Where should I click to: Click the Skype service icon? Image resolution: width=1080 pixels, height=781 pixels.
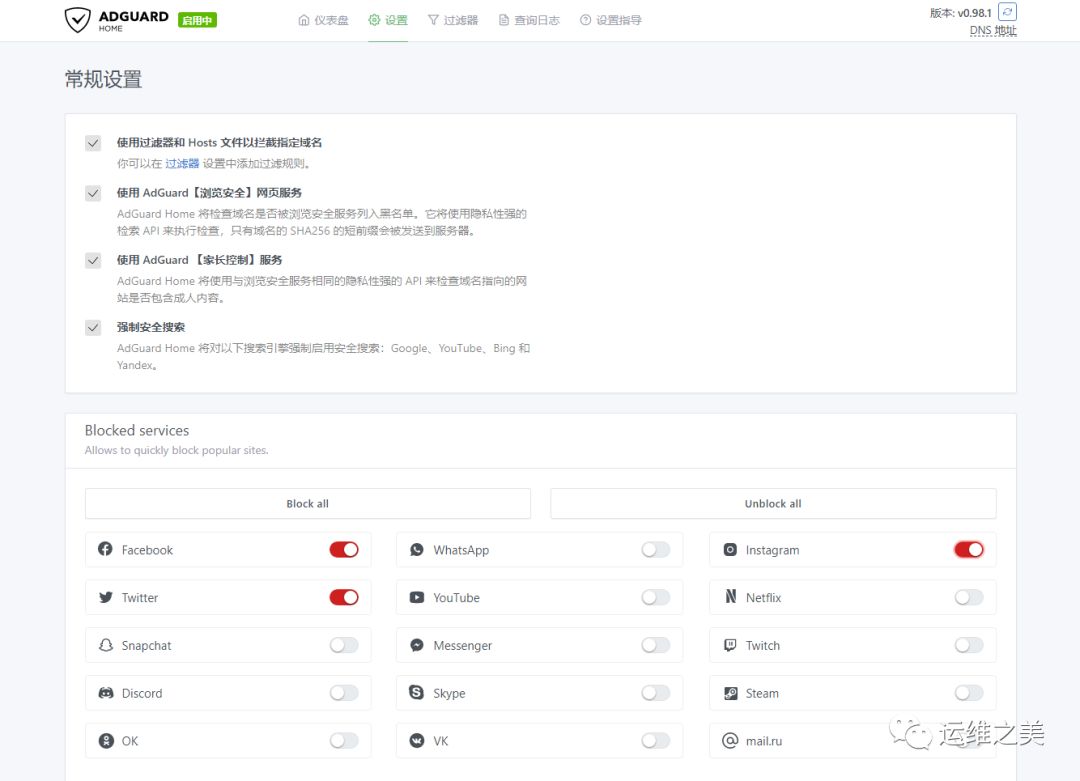pyautogui.click(x=417, y=692)
